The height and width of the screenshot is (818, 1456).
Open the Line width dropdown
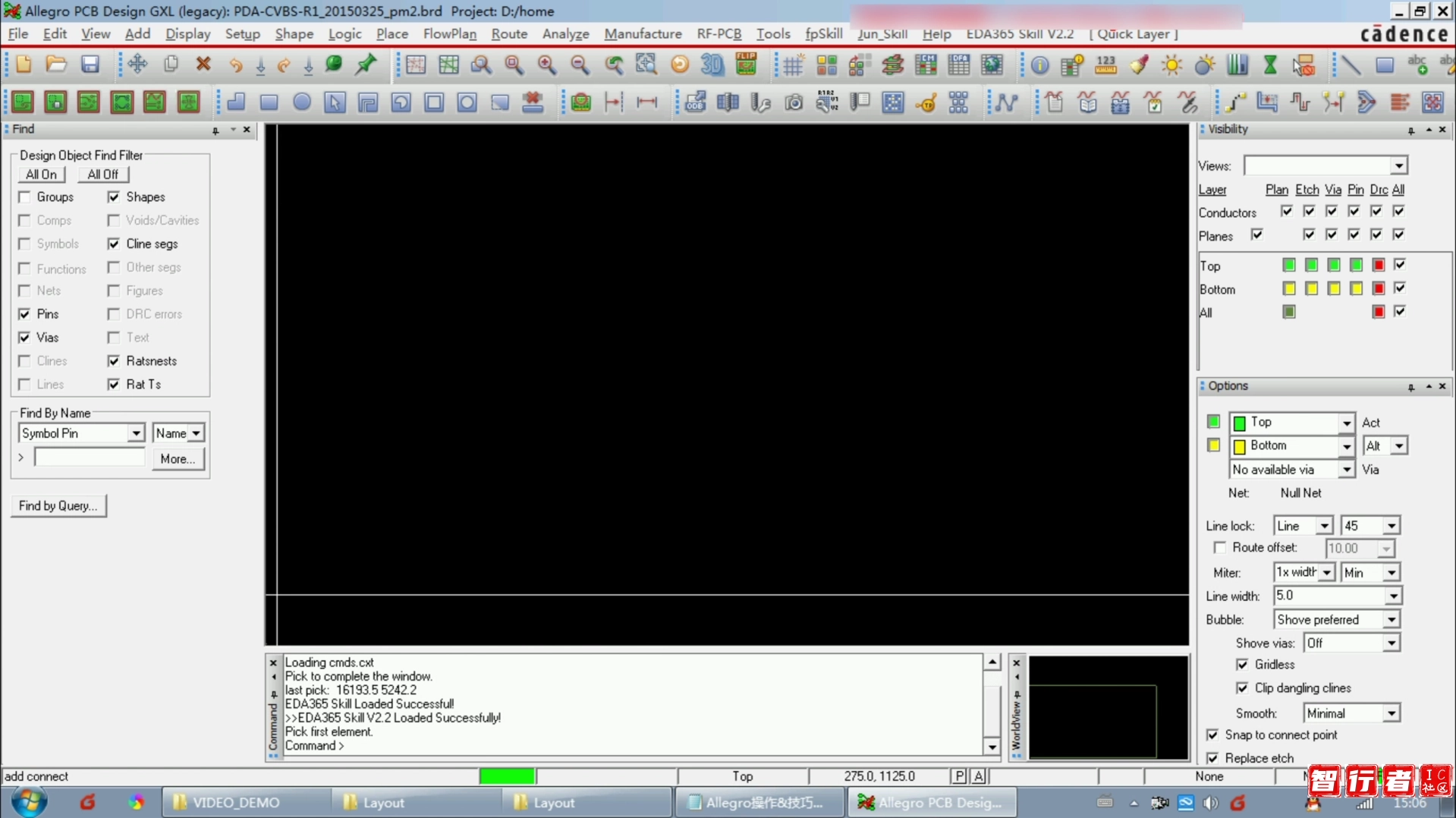[x=1393, y=596]
